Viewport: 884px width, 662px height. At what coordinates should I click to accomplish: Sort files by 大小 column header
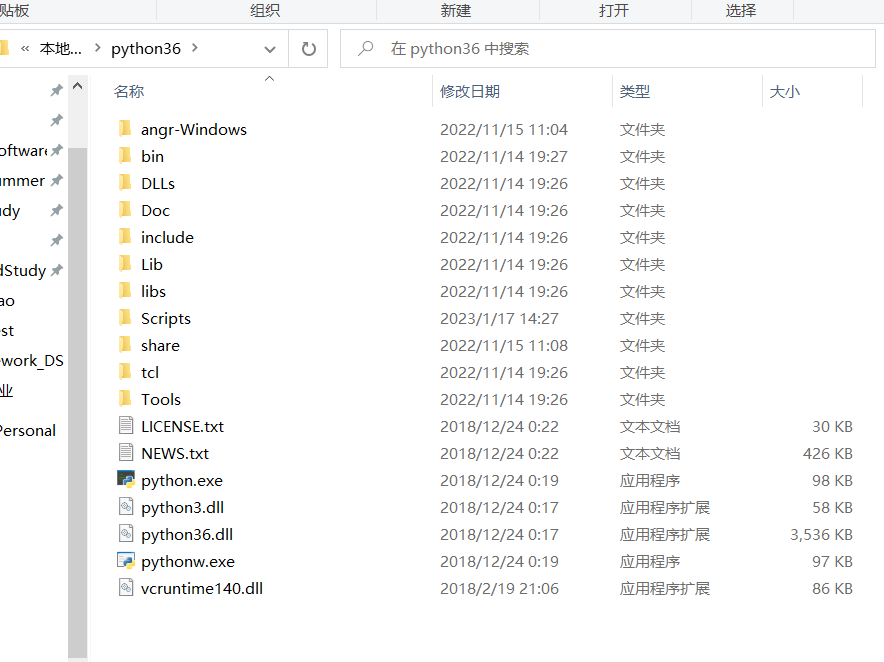coord(784,91)
